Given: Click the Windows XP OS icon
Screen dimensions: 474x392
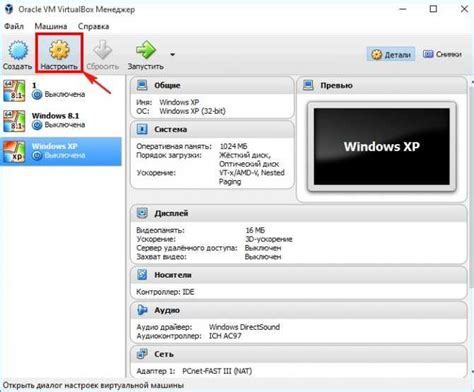Looking at the screenshot, I should (x=14, y=151).
